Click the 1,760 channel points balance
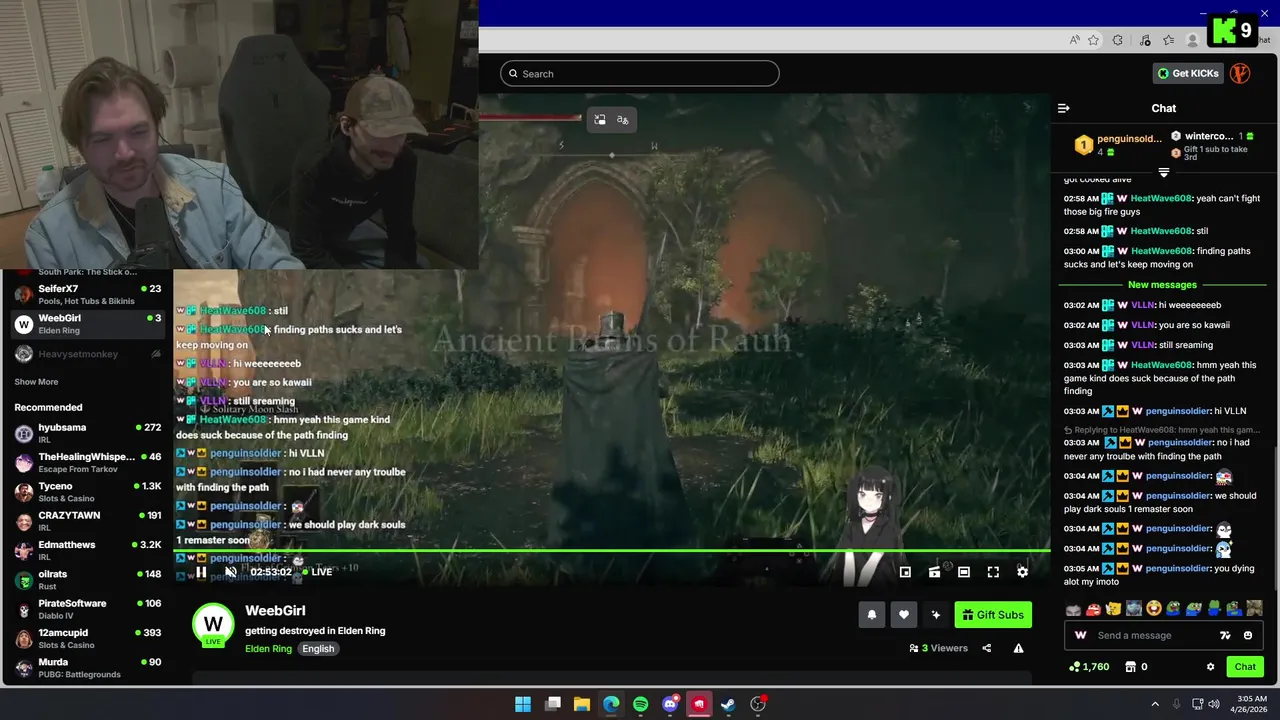This screenshot has width=1280, height=720. pos(1089,667)
